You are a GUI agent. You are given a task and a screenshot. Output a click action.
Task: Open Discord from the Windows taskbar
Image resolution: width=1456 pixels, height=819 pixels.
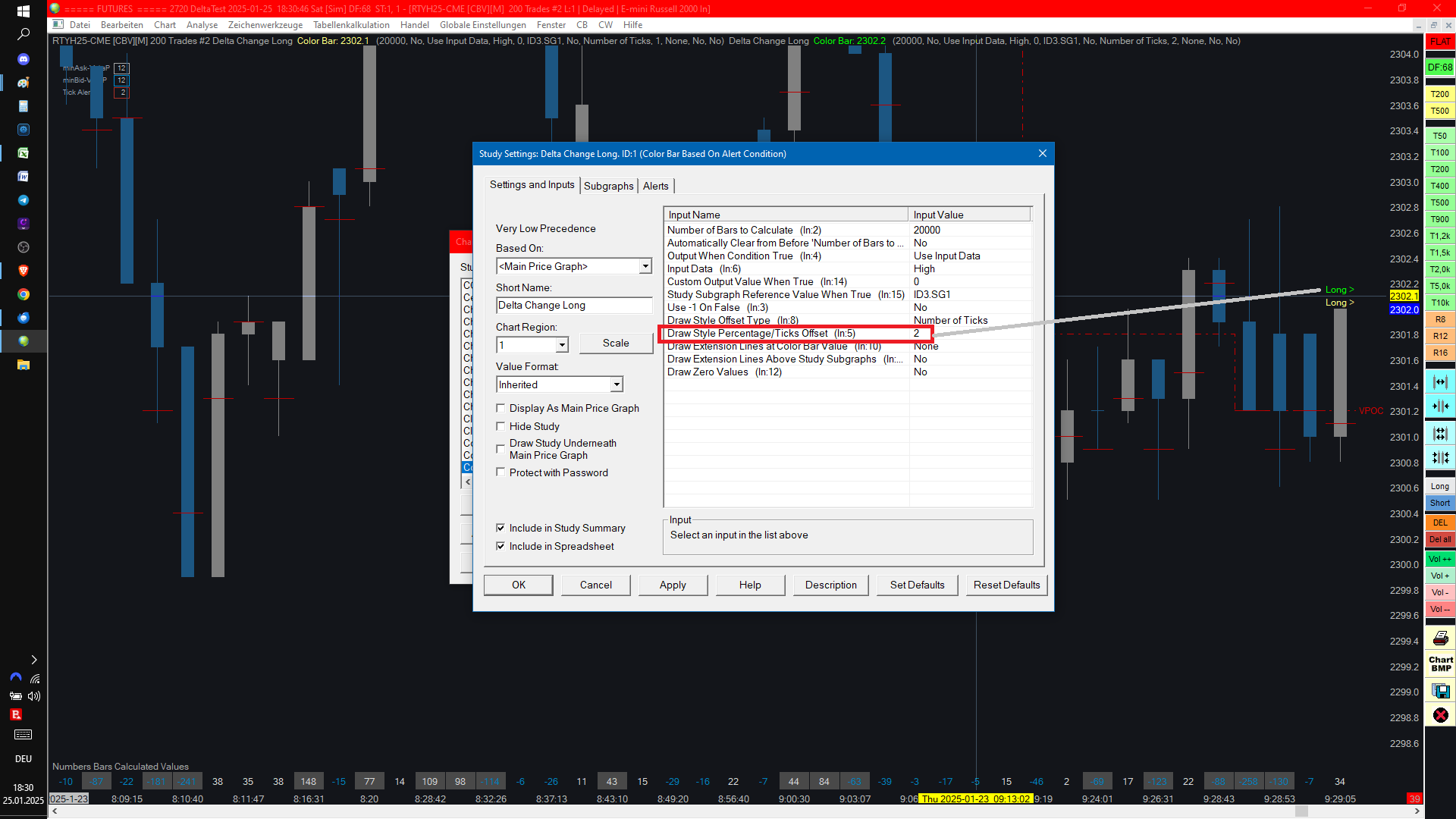click(24, 58)
